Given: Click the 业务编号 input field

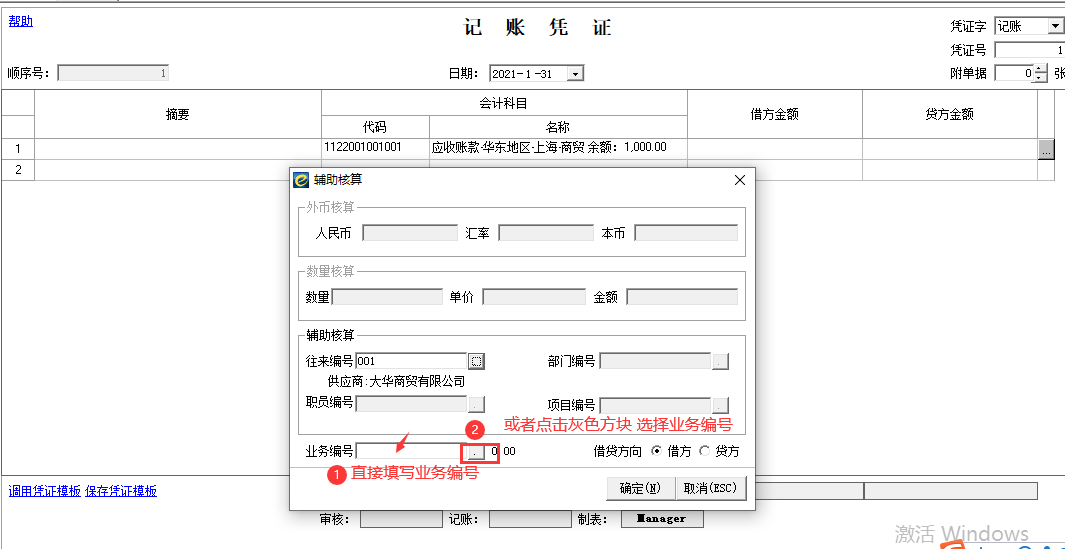Looking at the screenshot, I should click(x=408, y=451).
